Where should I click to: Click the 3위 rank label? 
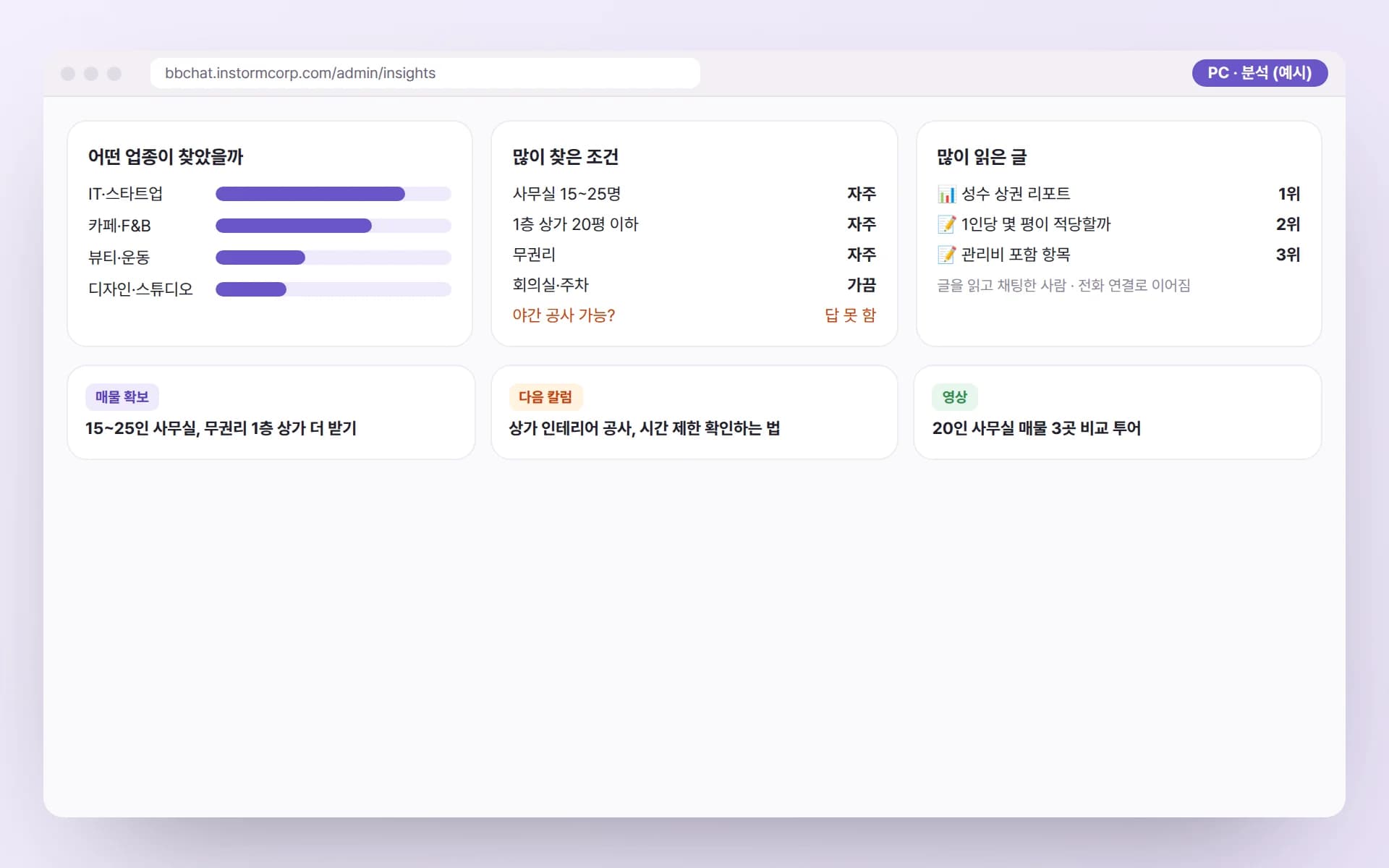point(1288,255)
